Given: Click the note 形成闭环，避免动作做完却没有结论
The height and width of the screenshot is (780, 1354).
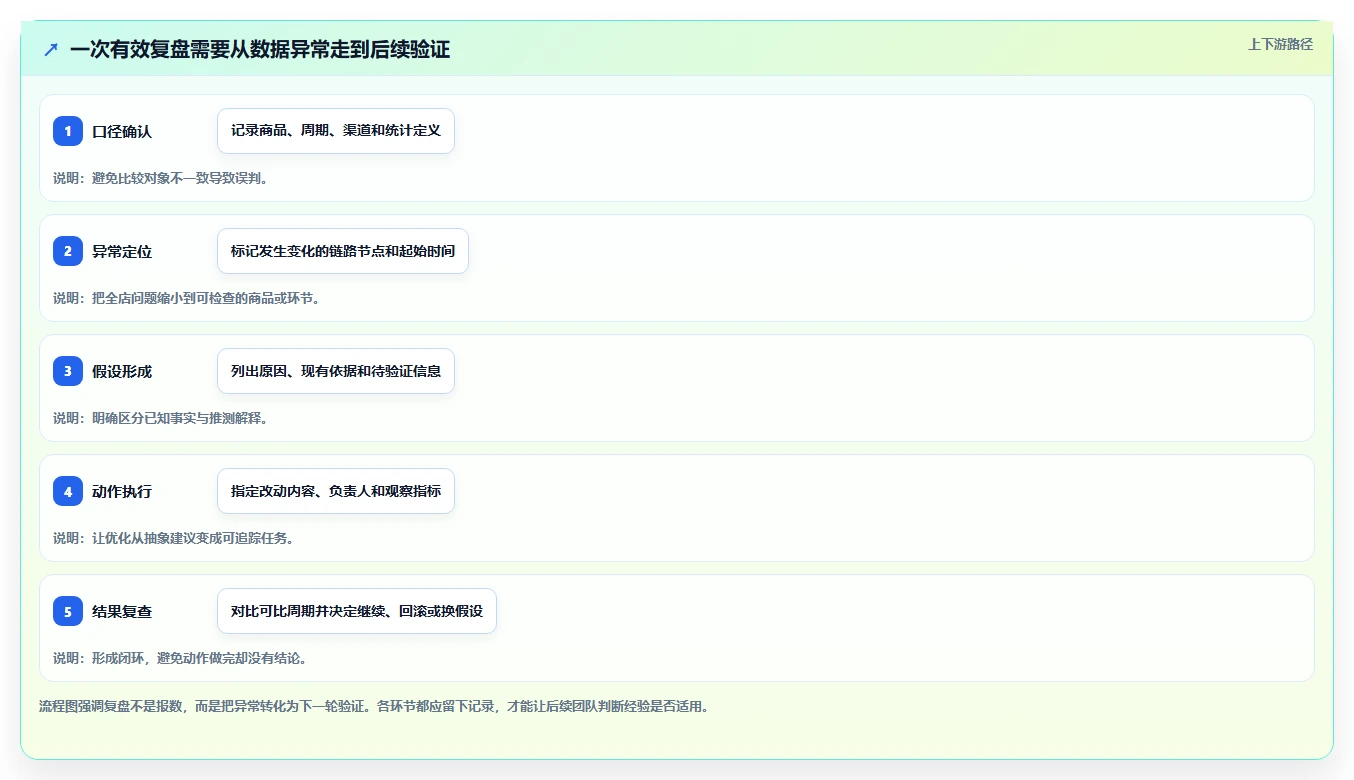Looking at the screenshot, I should click(180, 658).
